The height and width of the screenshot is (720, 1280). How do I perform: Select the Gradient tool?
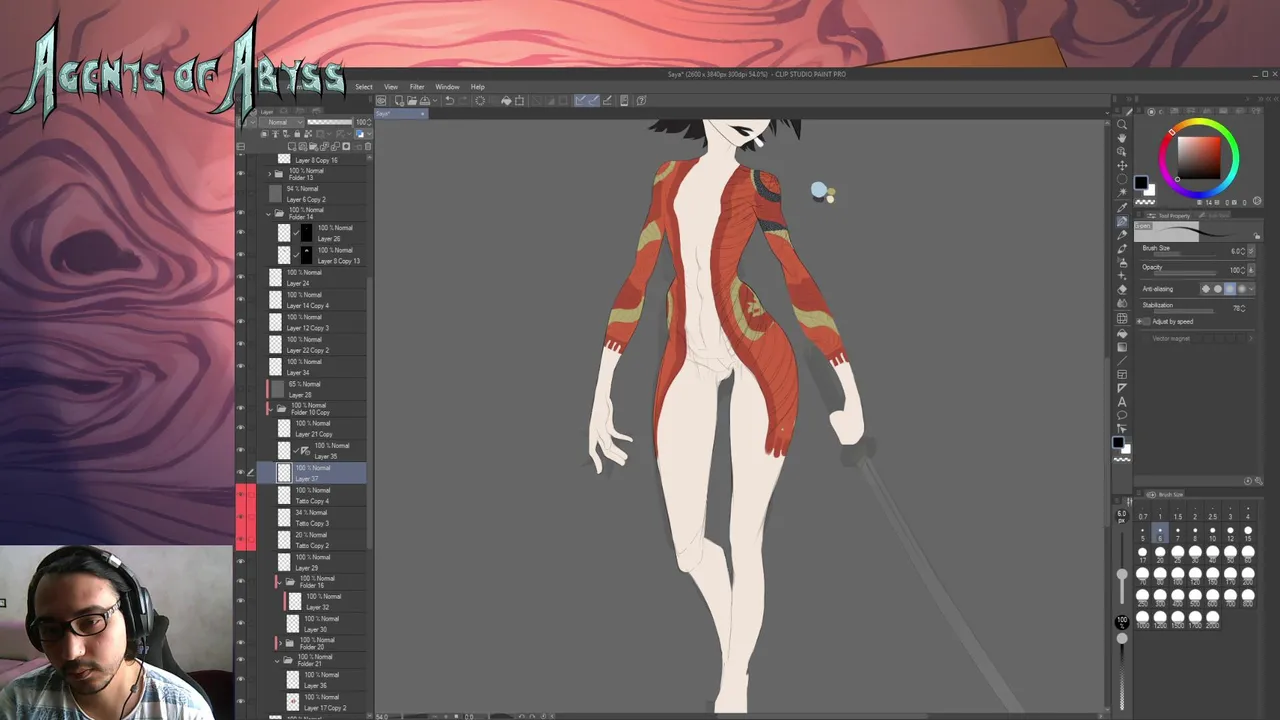(x=1122, y=347)
